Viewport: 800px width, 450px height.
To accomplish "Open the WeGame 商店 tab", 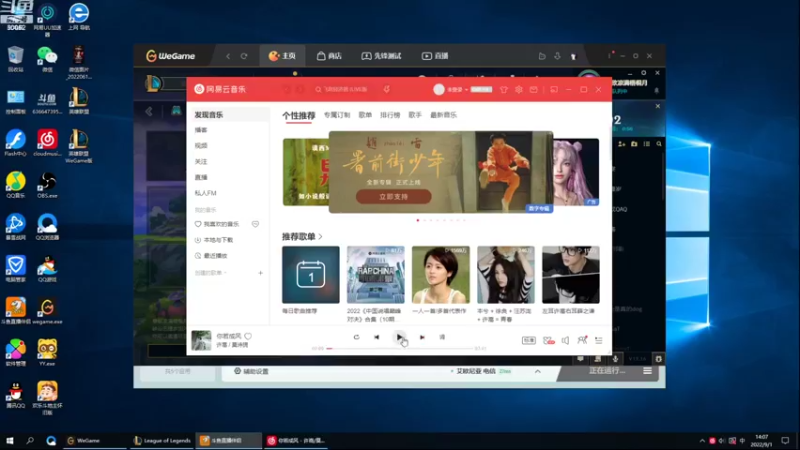I will 329,56.
